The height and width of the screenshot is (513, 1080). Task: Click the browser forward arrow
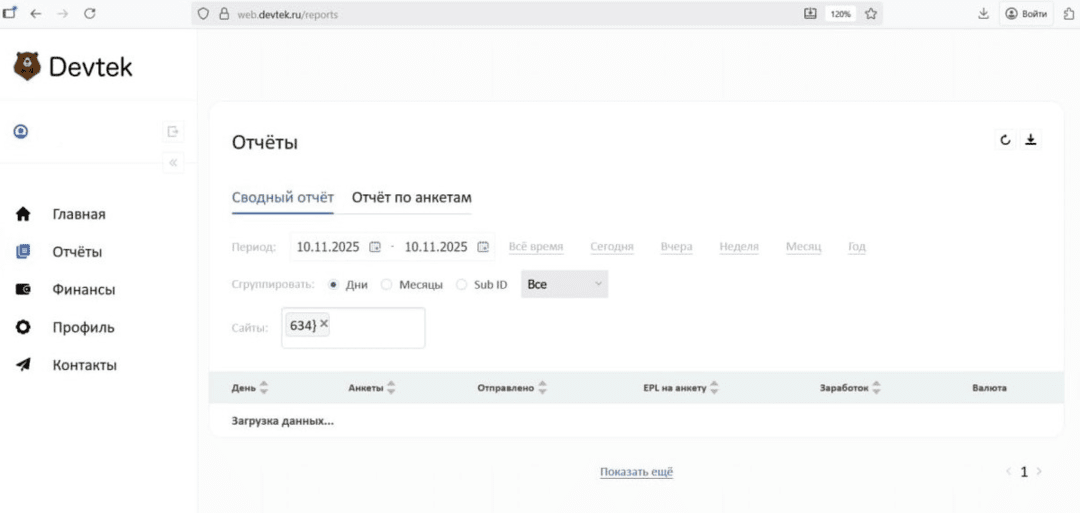(x=63, y=13)
